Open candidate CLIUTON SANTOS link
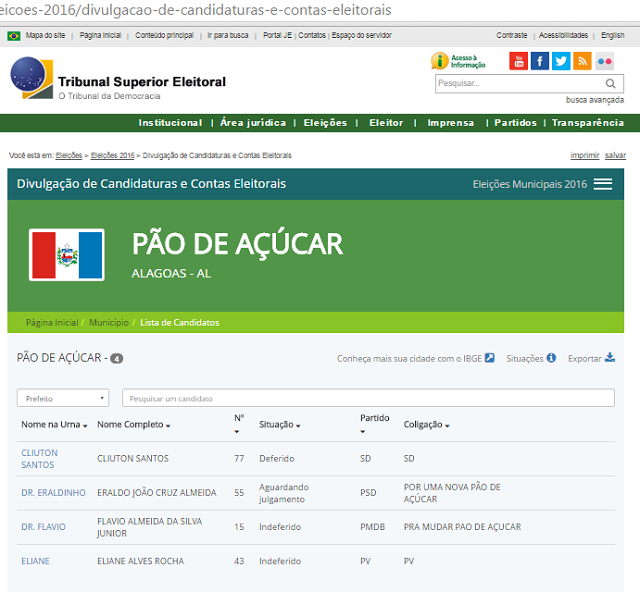 click(39, 458)
